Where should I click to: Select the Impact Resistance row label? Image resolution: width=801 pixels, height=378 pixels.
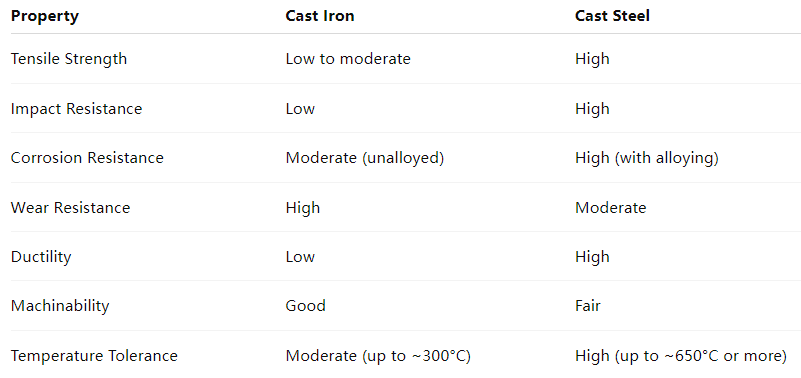(x=77, y=108)
